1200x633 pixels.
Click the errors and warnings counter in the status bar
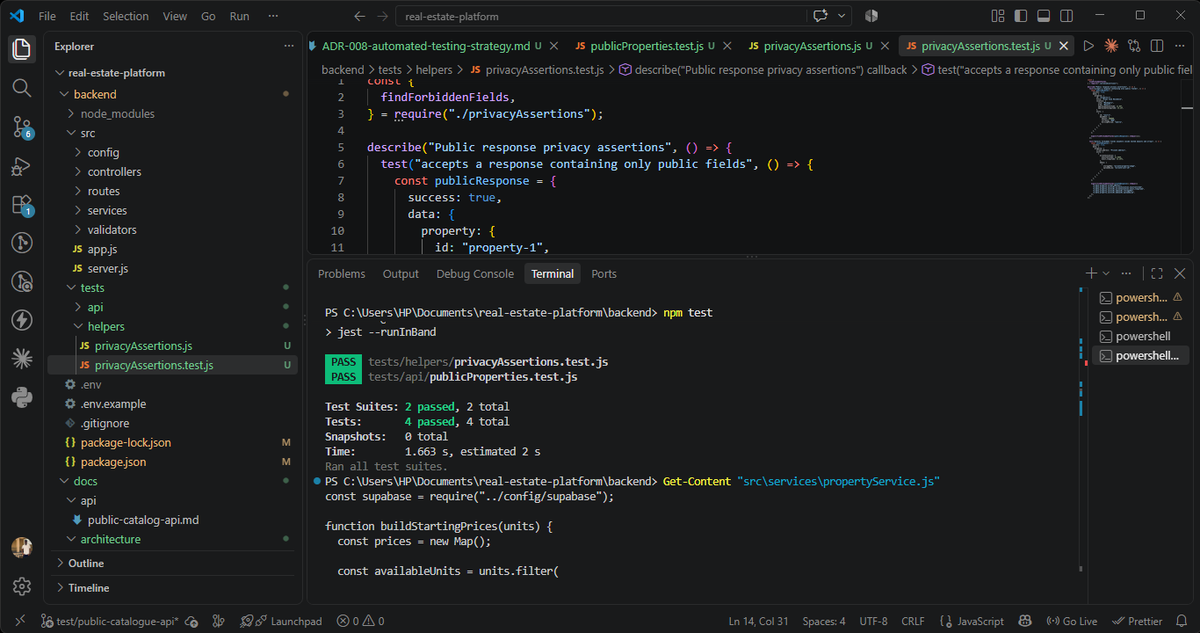[361, 621]
